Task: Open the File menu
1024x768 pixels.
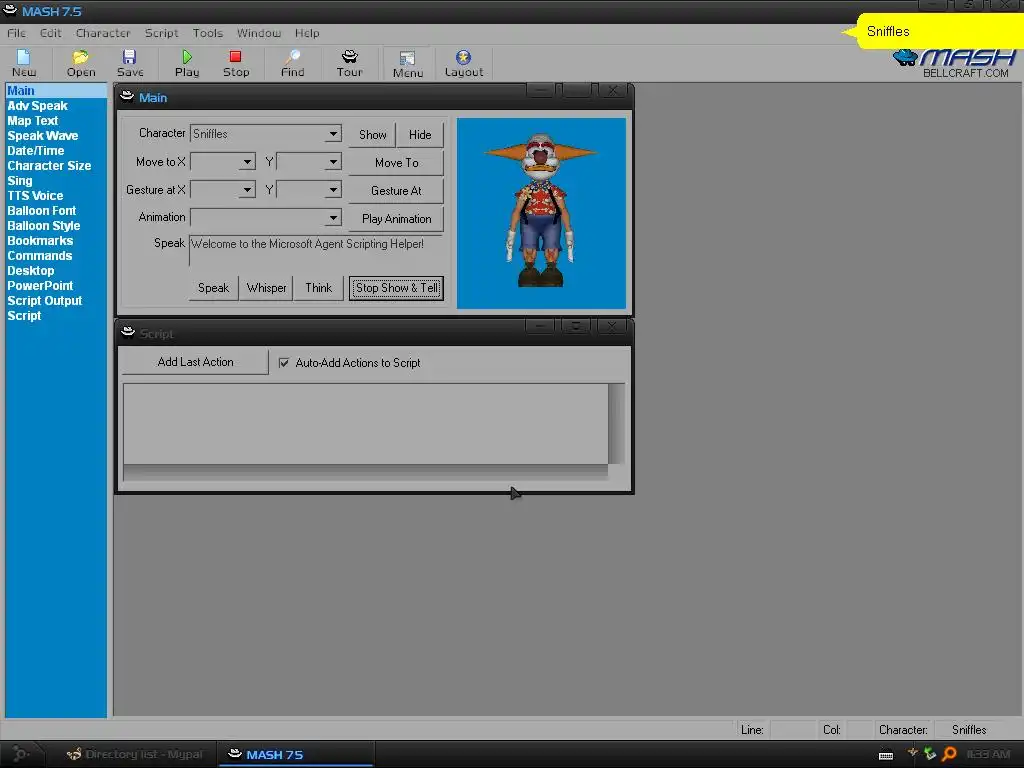Action: pos(16,33)
